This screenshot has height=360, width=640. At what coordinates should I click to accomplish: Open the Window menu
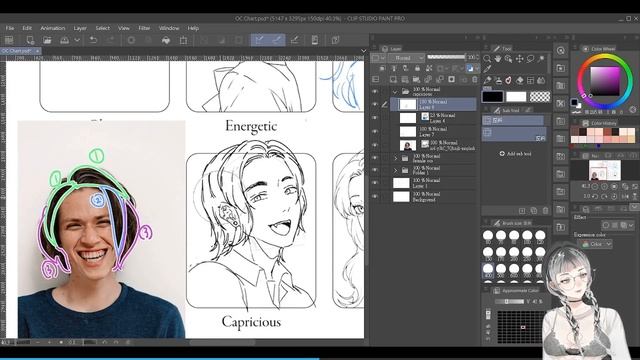pos(169,28)
